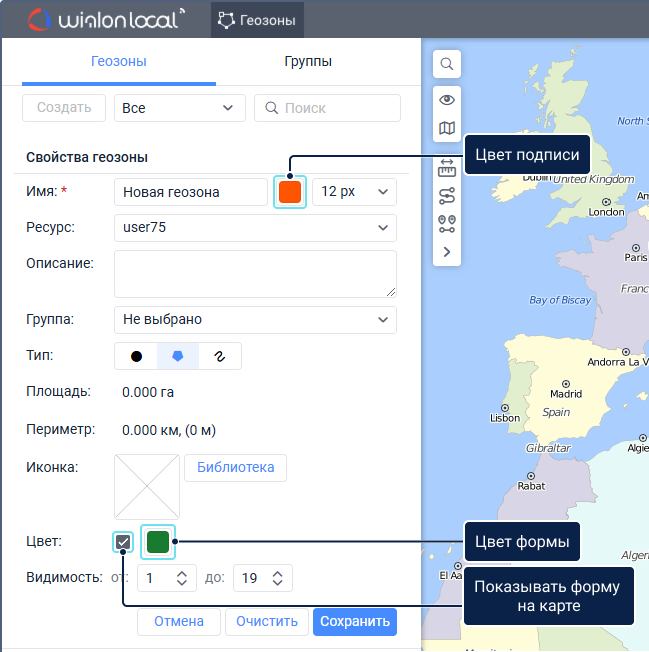649x652 pixels.
Task: Open the Ресурс user75 dropdown
Action: [x=255, y=228]
